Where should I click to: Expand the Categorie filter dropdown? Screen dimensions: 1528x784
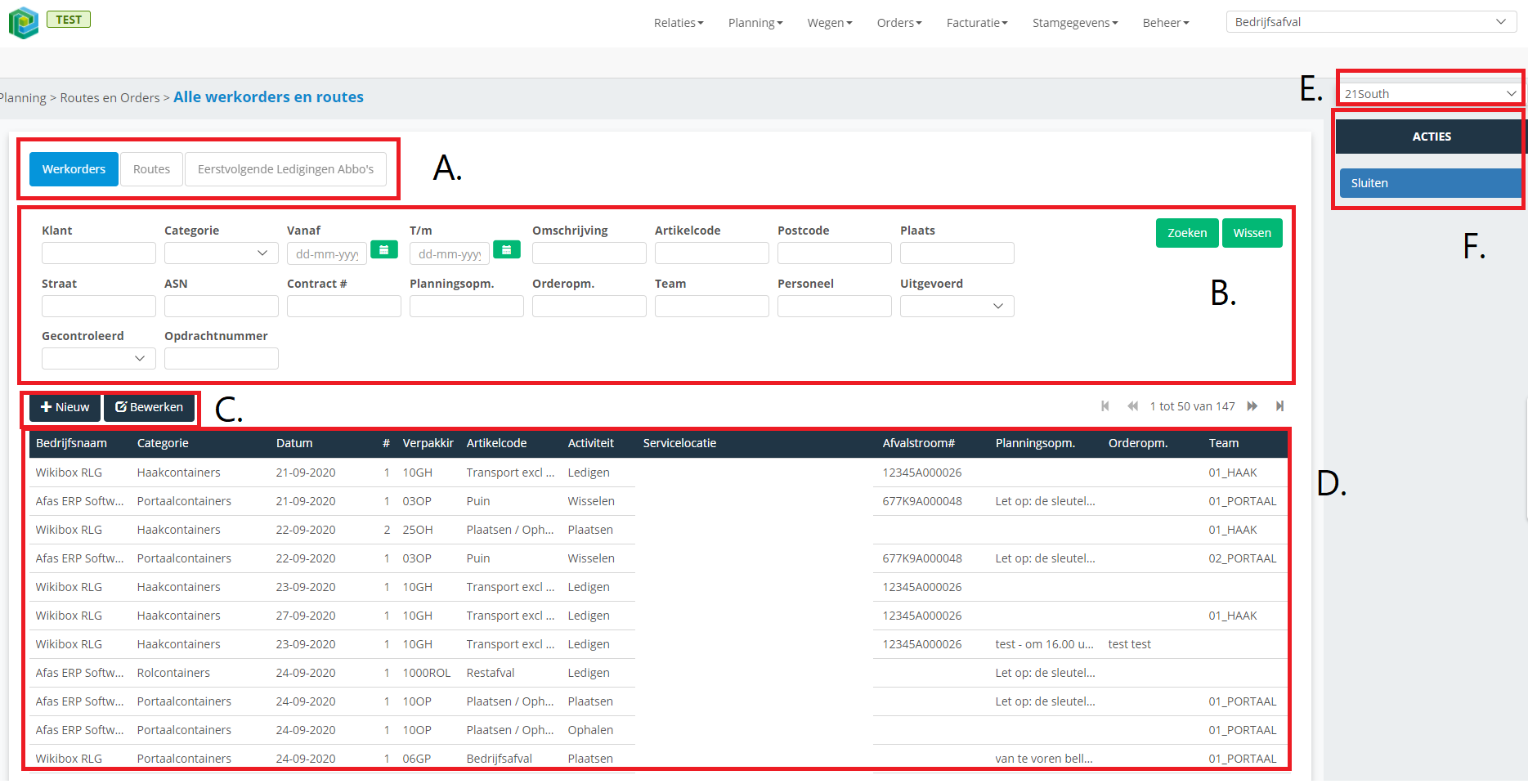point(221,253)
